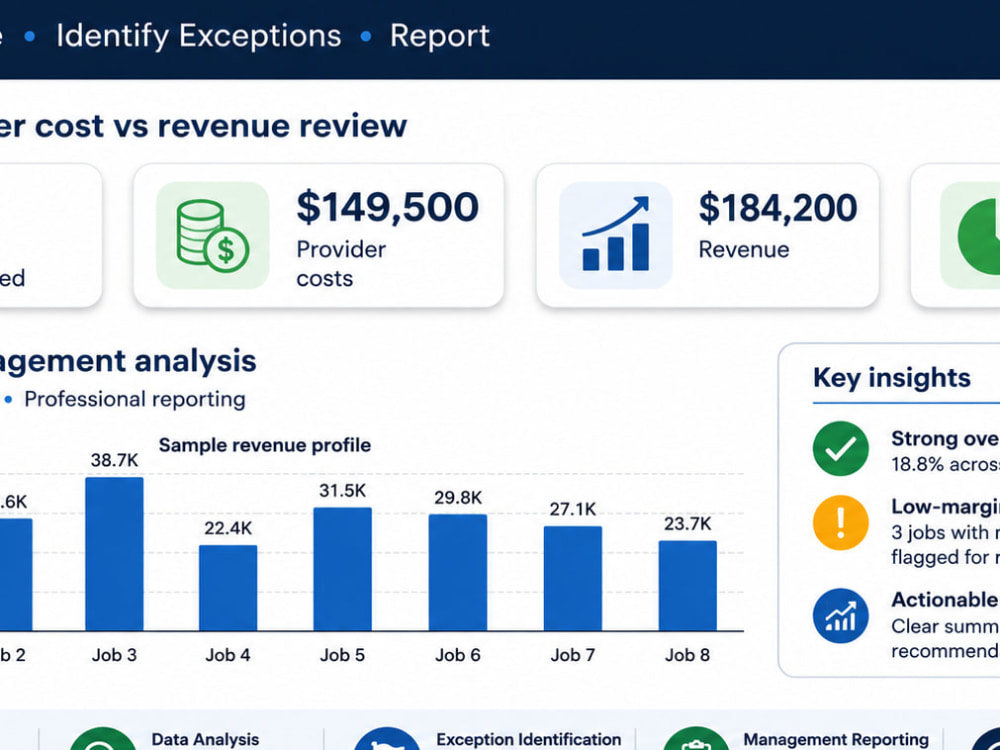This screenshot has width=1000, height=750.
Task: Click the Job 7 bar in chart
Action: tap(573, 578)
